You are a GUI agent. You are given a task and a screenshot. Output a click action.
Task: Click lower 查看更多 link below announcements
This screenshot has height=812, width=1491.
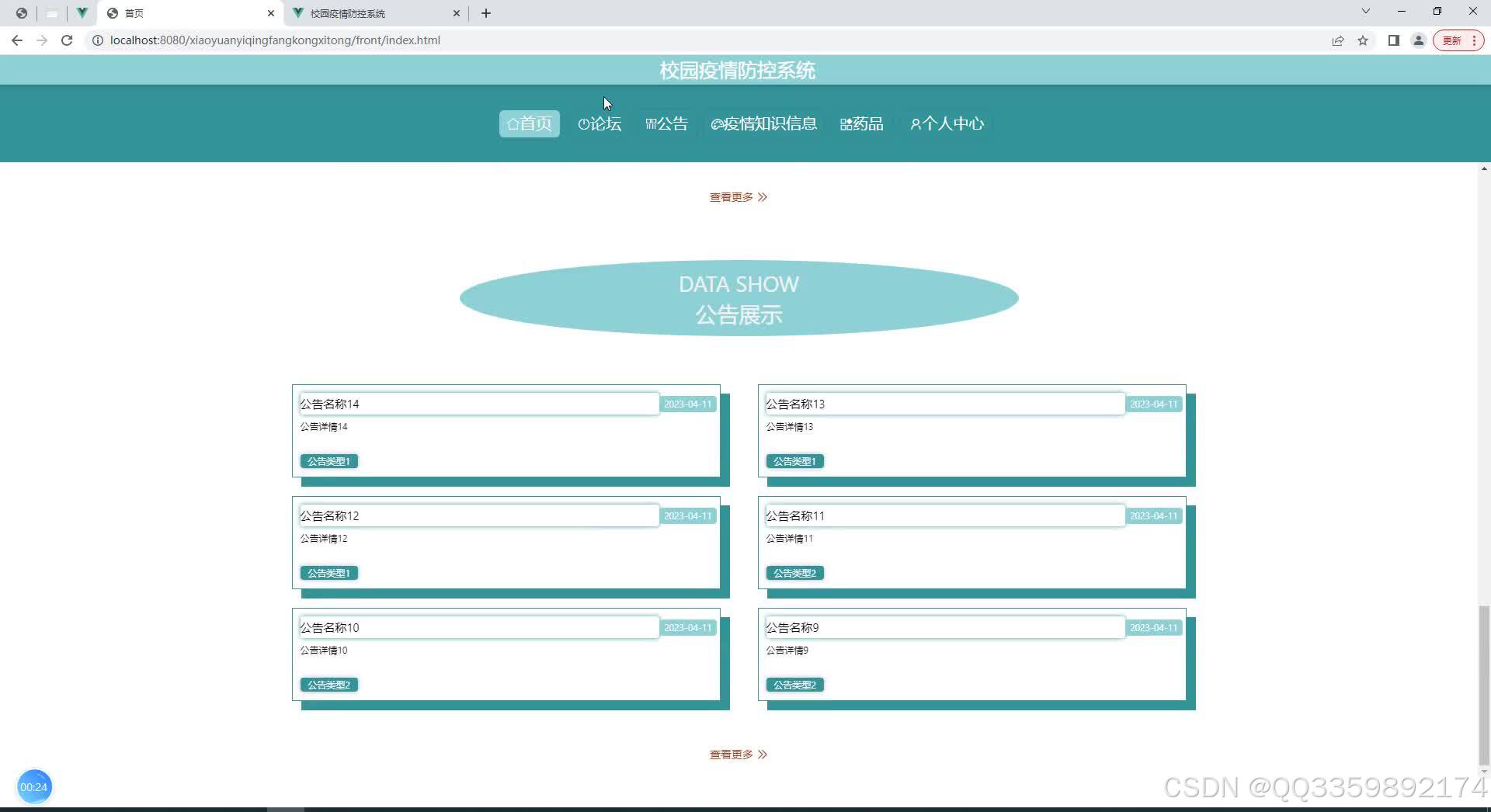738,755
